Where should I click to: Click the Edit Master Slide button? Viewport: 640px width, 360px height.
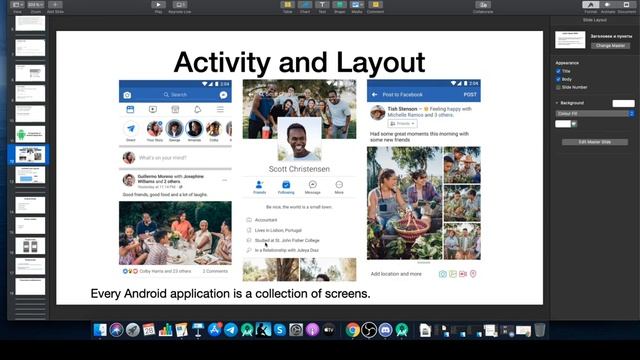595,142
